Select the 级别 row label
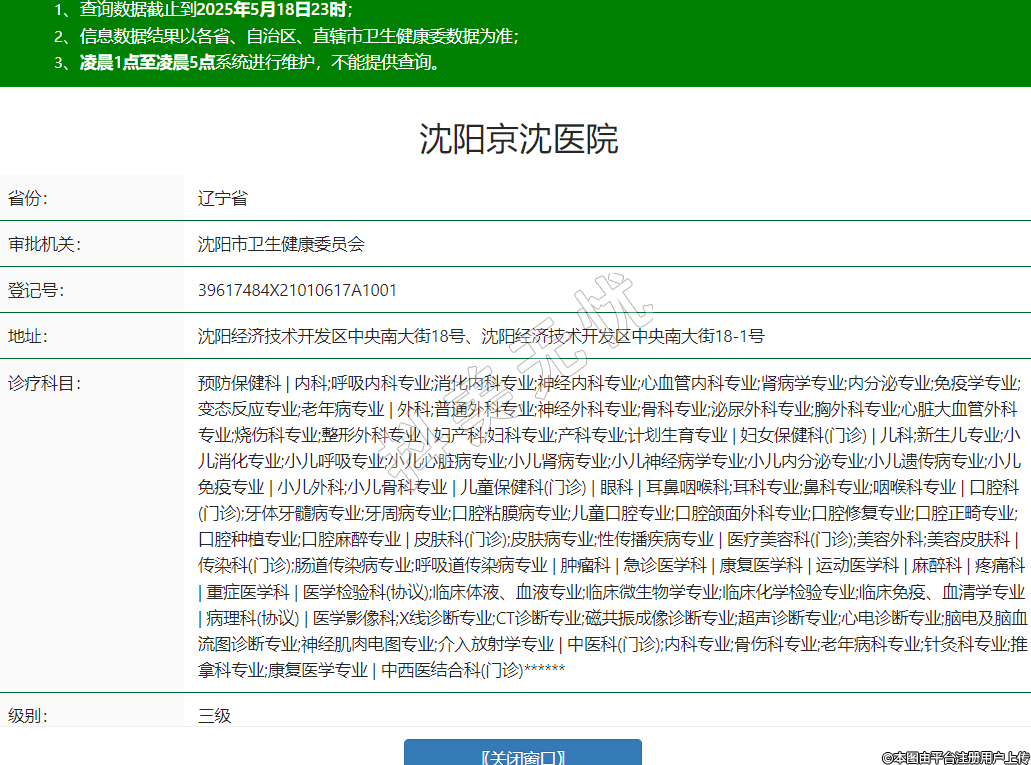1031x765 pixels. tap(28, 715)
